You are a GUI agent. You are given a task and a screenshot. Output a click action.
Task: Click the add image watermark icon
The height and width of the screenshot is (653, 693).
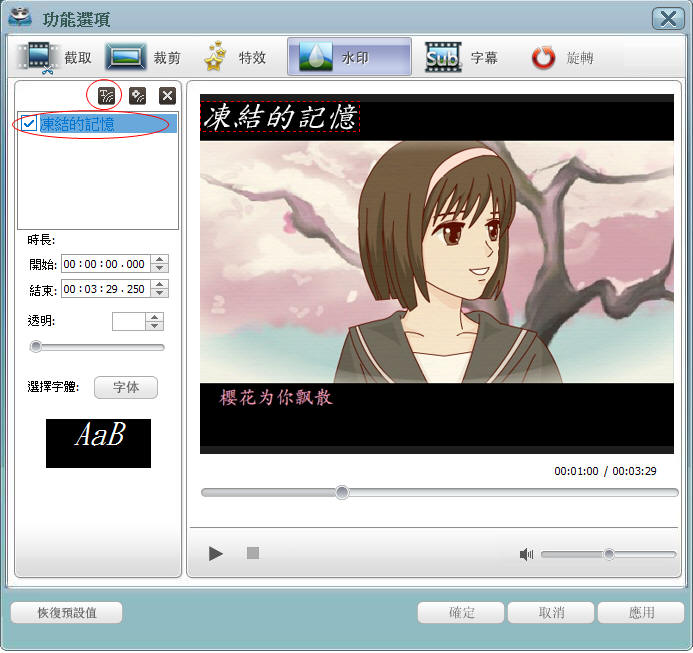[x=137, y=96]
